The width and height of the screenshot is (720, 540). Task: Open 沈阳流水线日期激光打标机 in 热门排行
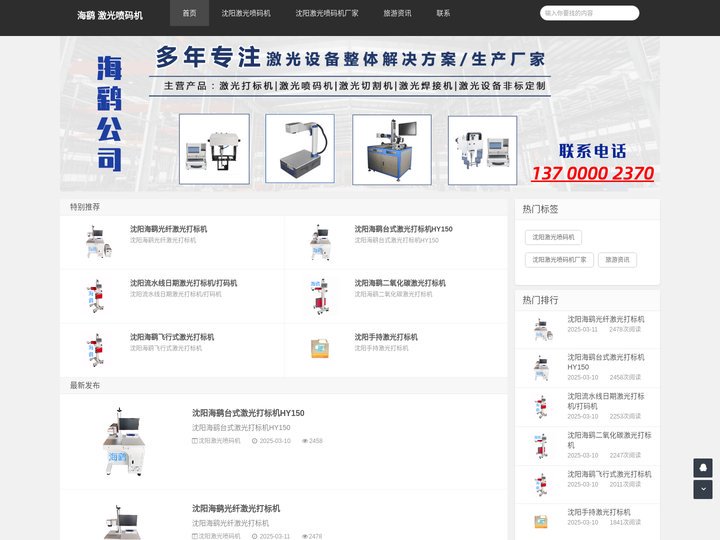click(x=606, y=401)
